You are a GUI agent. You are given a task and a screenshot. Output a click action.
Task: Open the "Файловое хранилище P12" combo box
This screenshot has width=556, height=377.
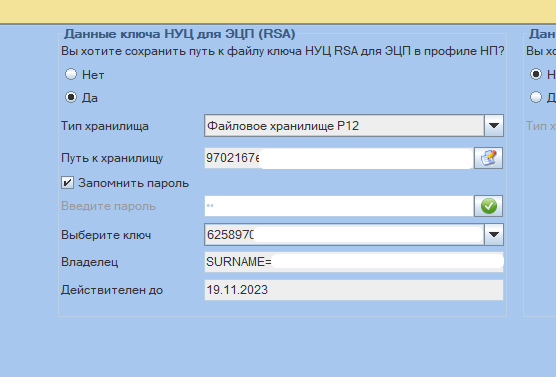click(x=354, y=126)
